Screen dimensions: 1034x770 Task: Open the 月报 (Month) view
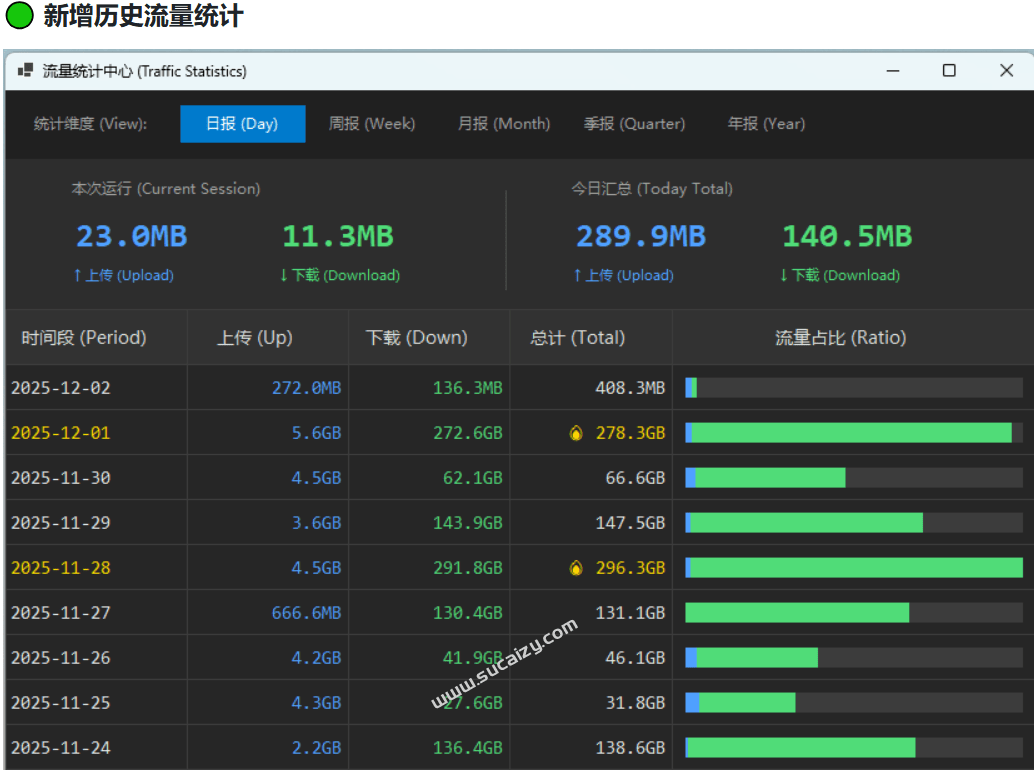coord(504,124)
